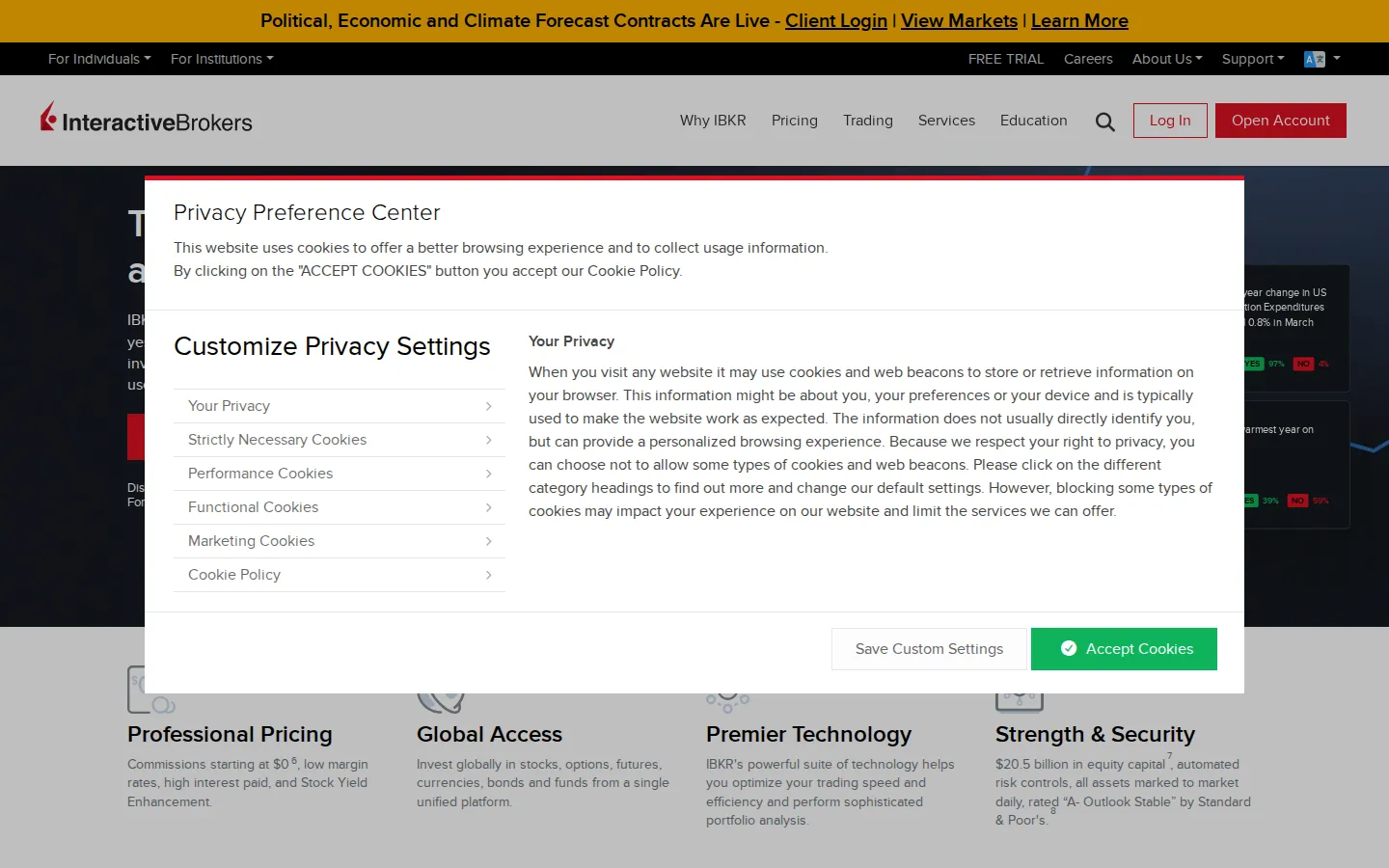The image size is (1389, 868).
Task: Click the Open Account button
Action: (1281, 121)
